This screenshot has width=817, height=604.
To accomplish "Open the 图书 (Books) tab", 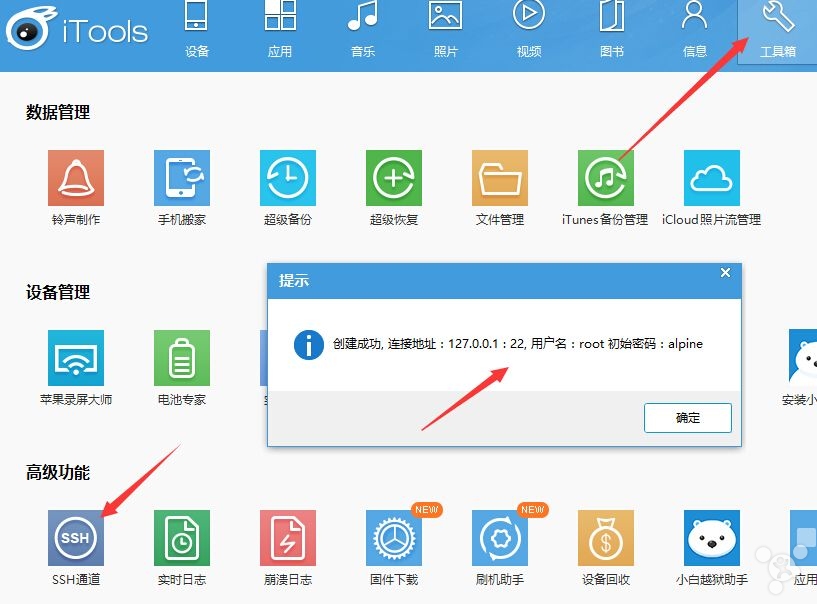I will (x=612, y=30).
